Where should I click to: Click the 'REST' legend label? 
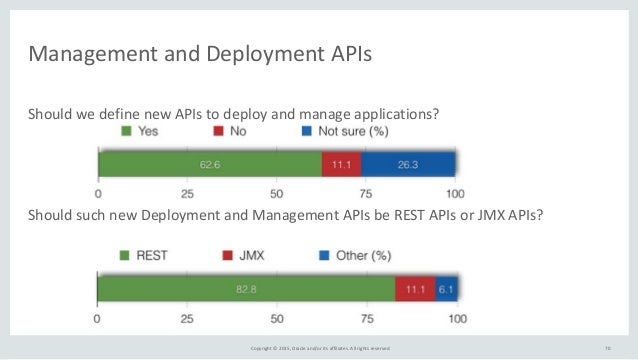[x=152, y=255]
